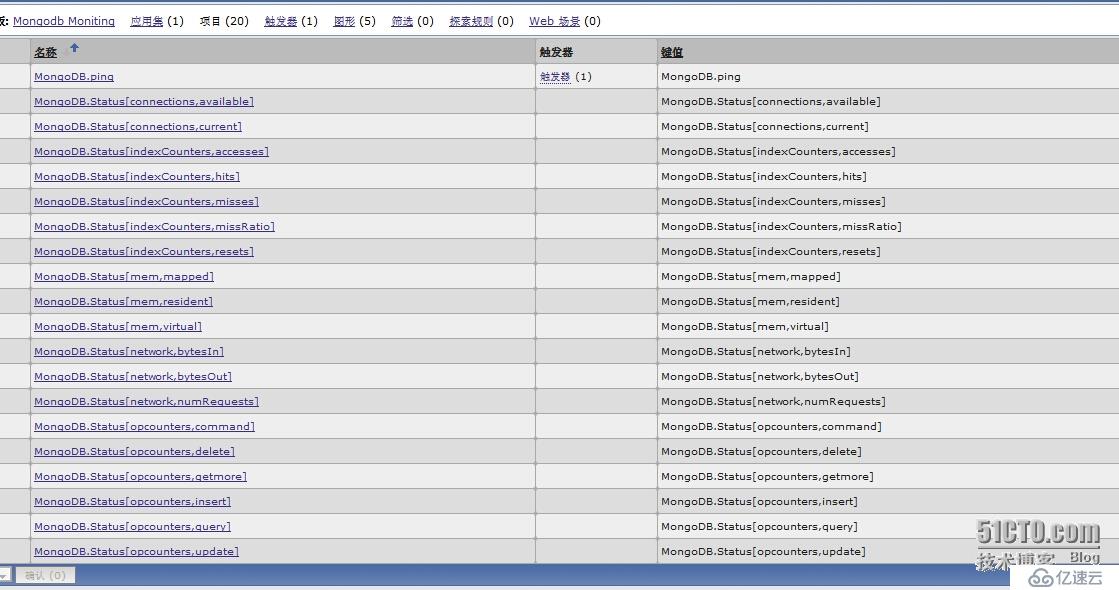Screen dimensions: 1119x590
Task: Sort by the 名称 column header
Action: pos(45,52)
